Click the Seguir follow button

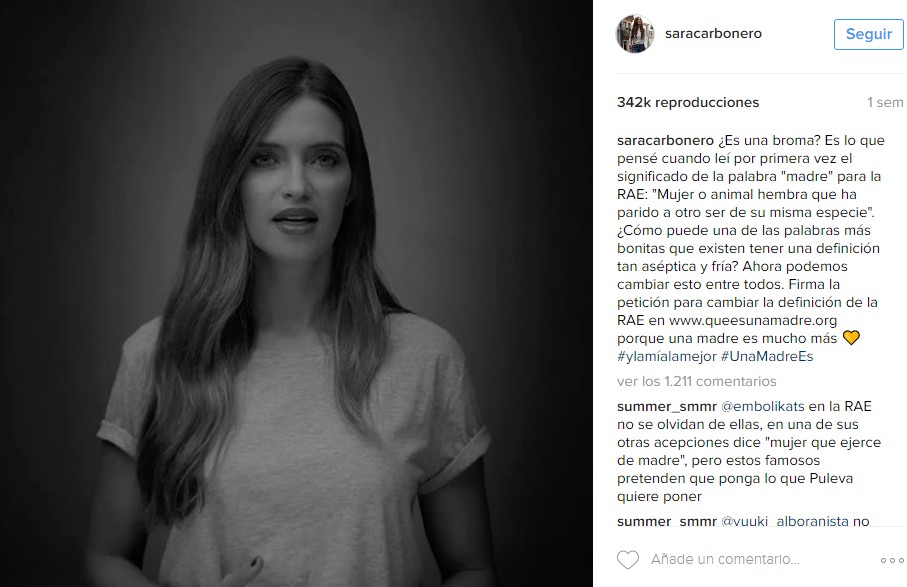click(x=868, y=34)
